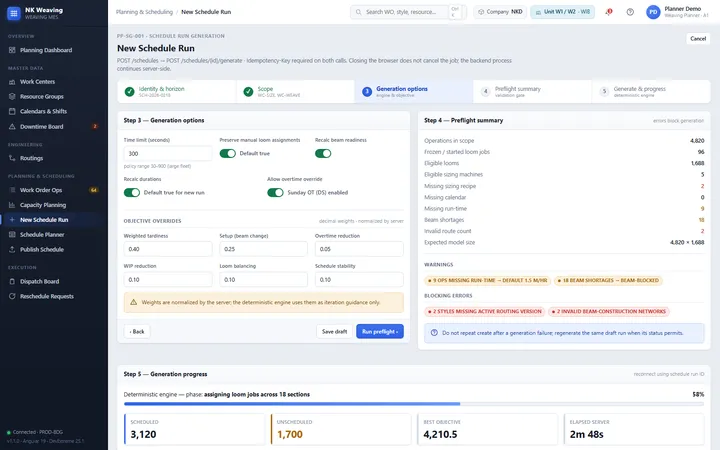The height and width of the screenshot is (450, 720).
Task: Click Planning & Scheduling breadcrumb
Action: (144, 12)
